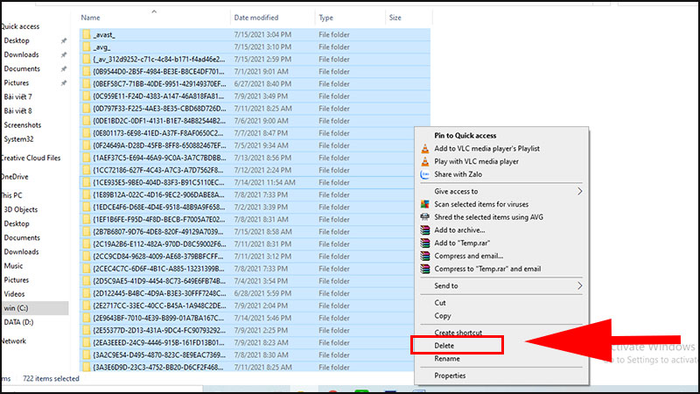Screen dimensions: 700x394
Task: Expand the Send to submenu arrow
Action: pos(579,286)
